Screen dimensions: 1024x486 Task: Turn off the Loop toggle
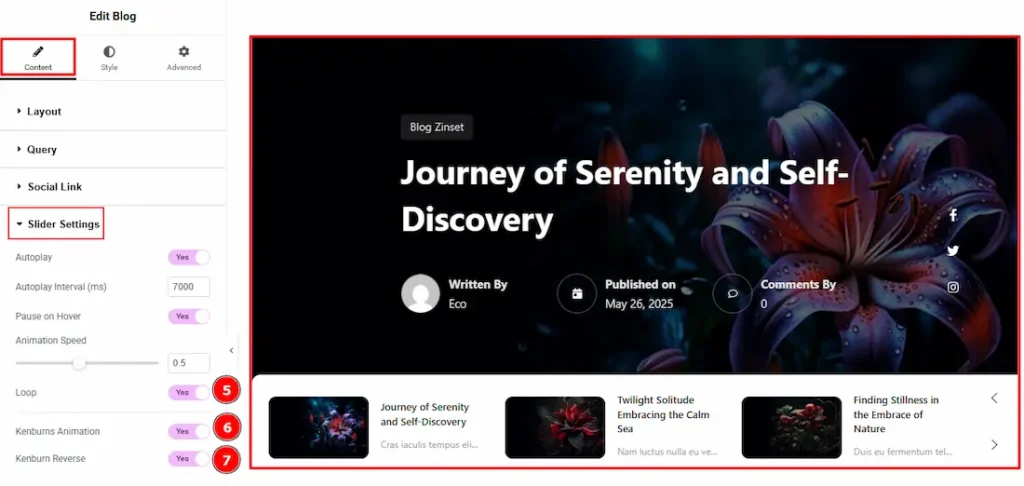tap(189, 393)
